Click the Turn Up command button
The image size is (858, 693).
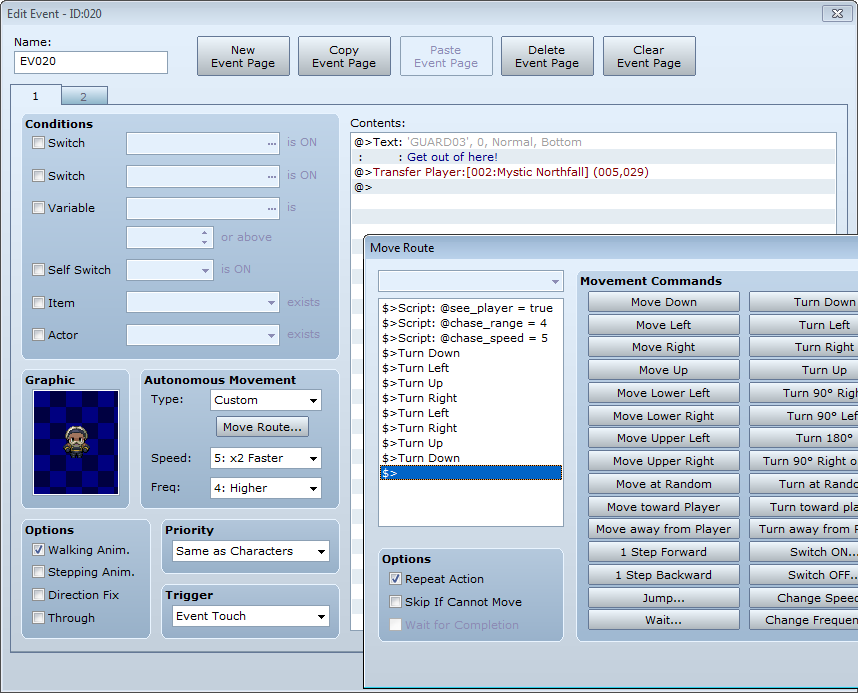point(804,370)
